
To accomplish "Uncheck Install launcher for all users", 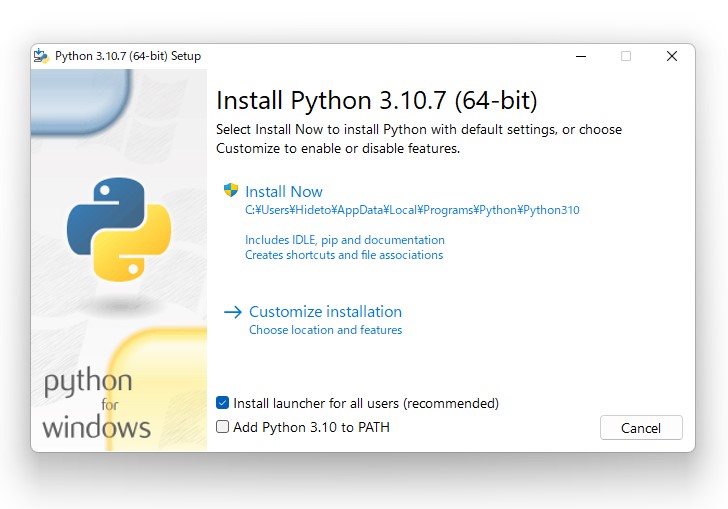I will (x=222, y=403).
